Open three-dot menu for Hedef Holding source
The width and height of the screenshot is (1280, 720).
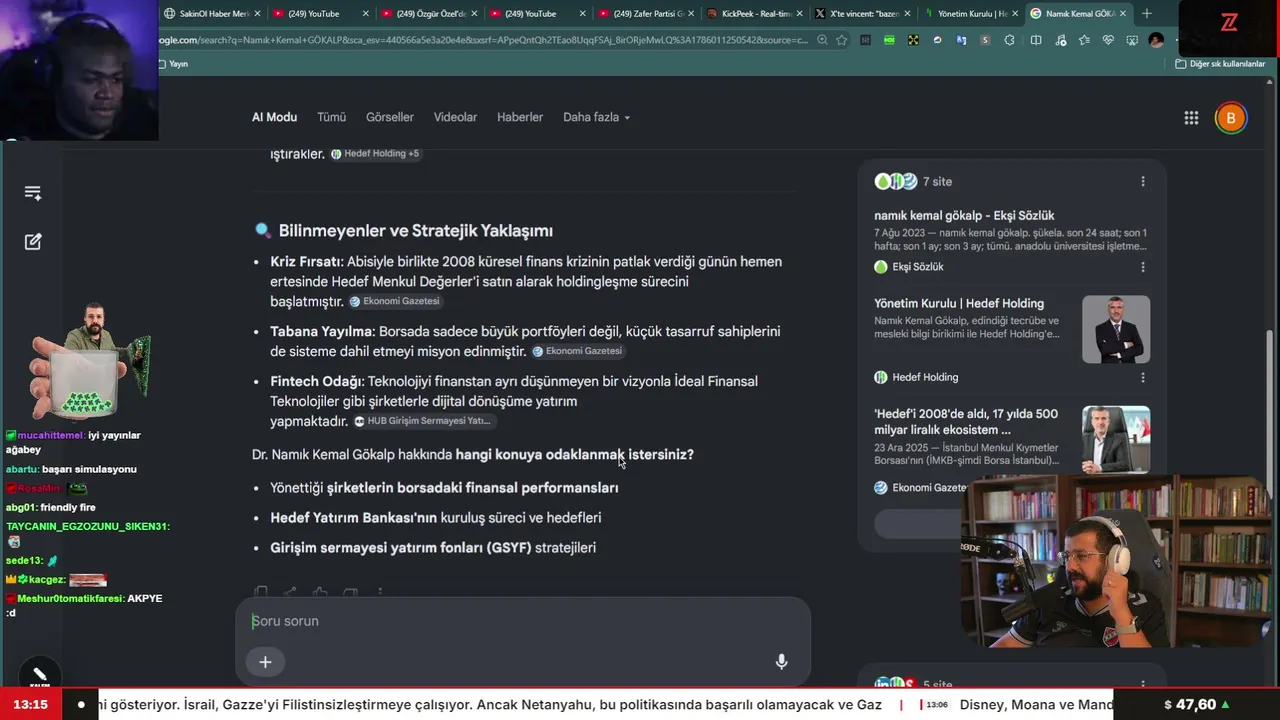[1143, 377]
